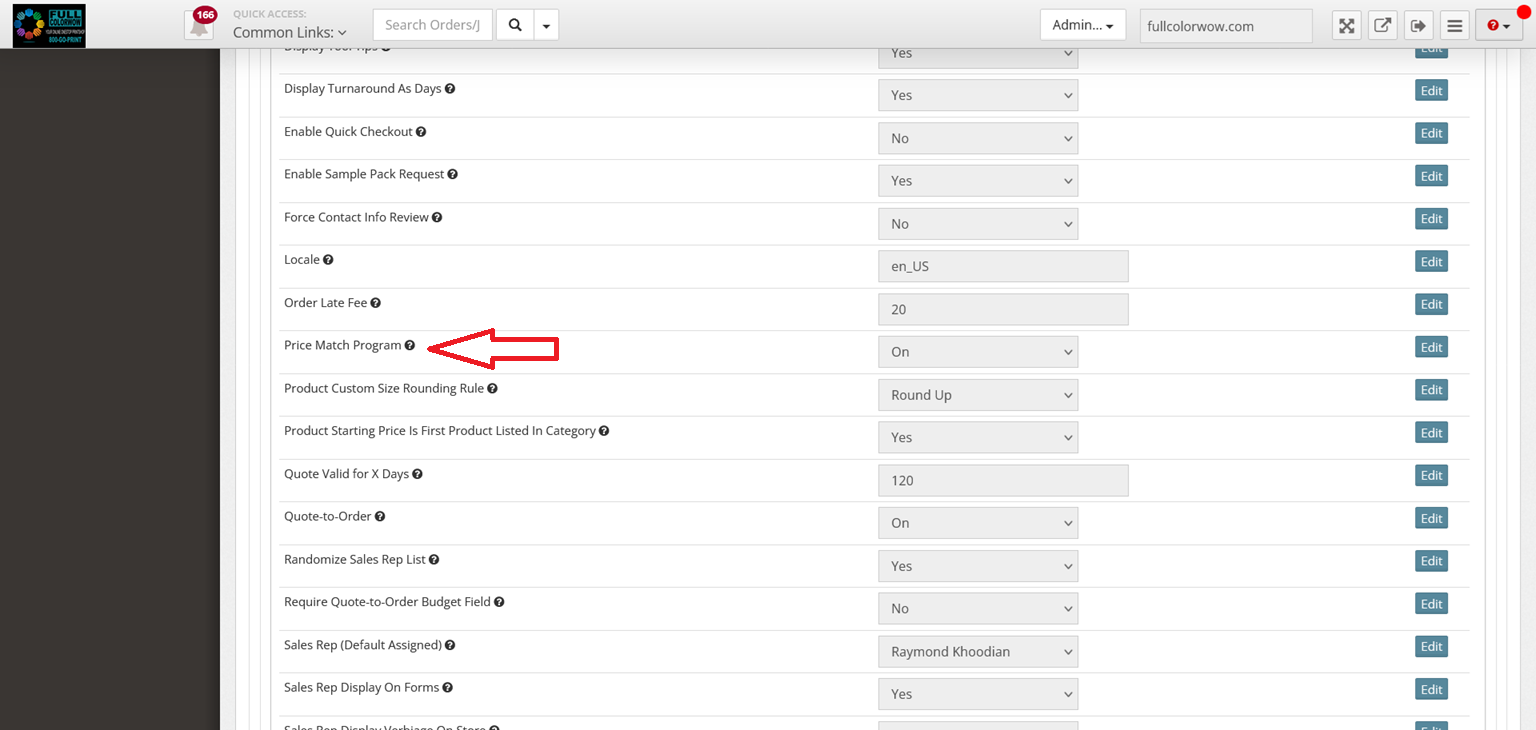Image resolution: width=1536 pixels, height=730 pixels.
Task: Open the Admin menu
Action: tap(1082, 25)
